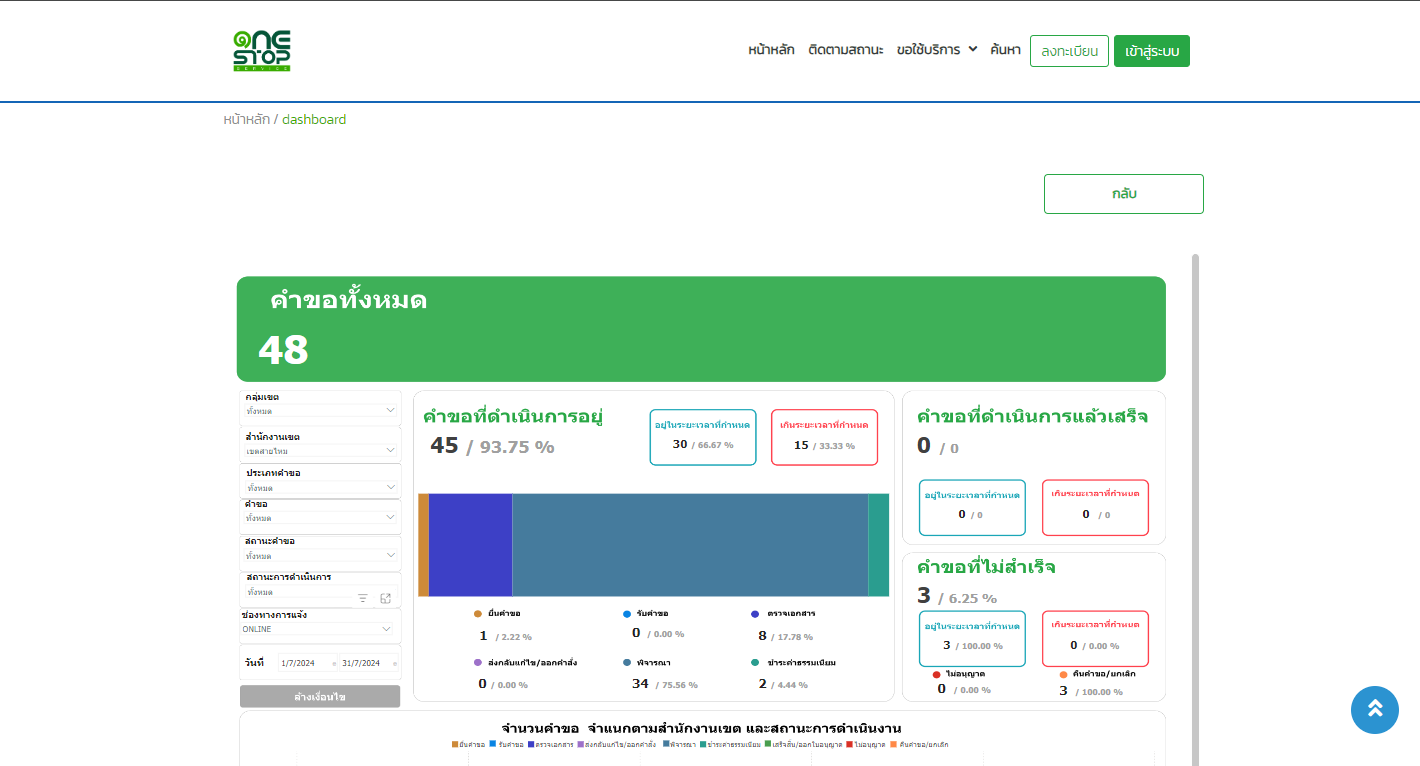Go to ติดตามสถานะ in navigation
This screenshot has height=766, width=1420.
tap(845, 50)
